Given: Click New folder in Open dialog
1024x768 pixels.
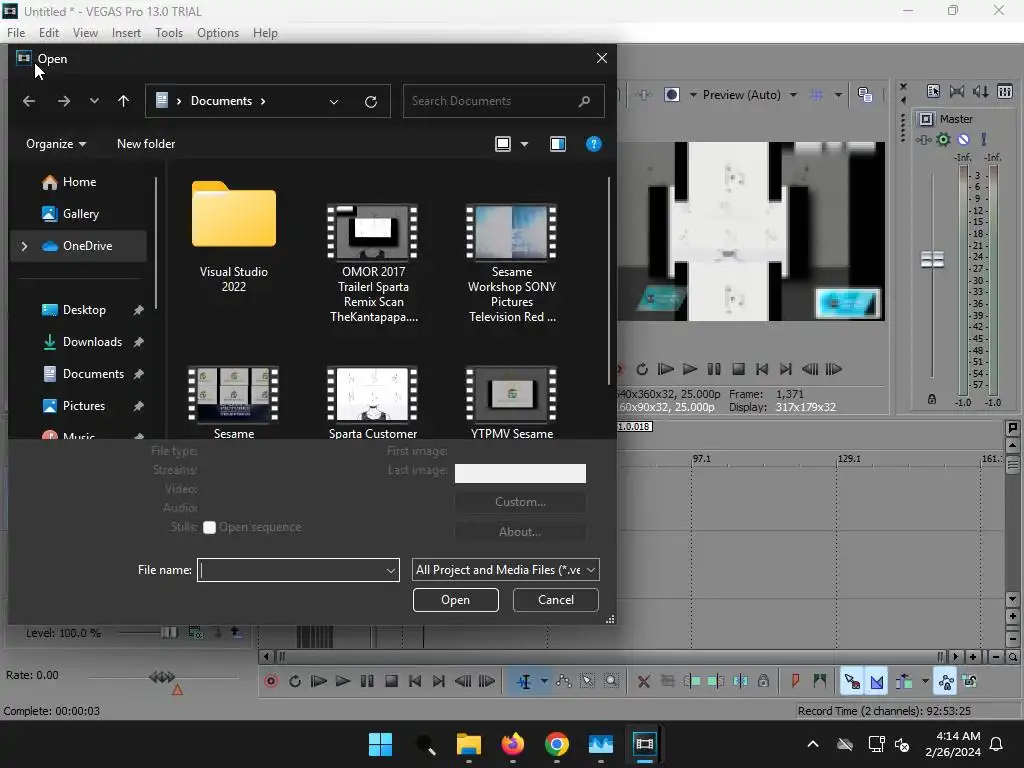Looking at the screenshot, I should click(x=146, y=144).
